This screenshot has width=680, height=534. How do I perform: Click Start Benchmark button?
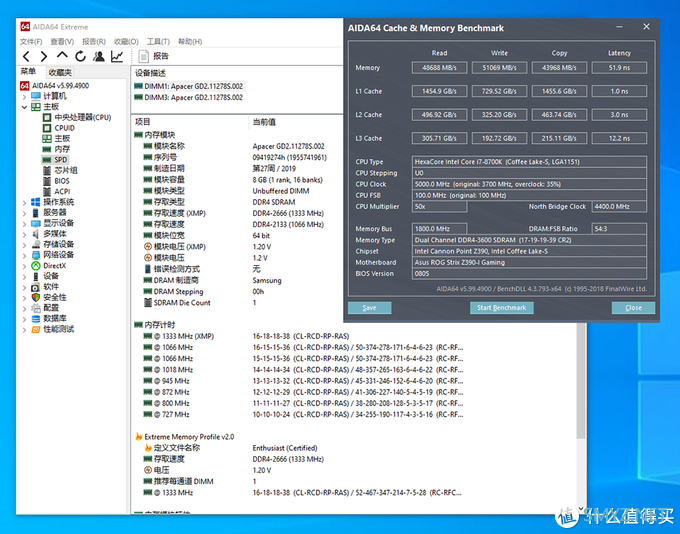(502, 308)
